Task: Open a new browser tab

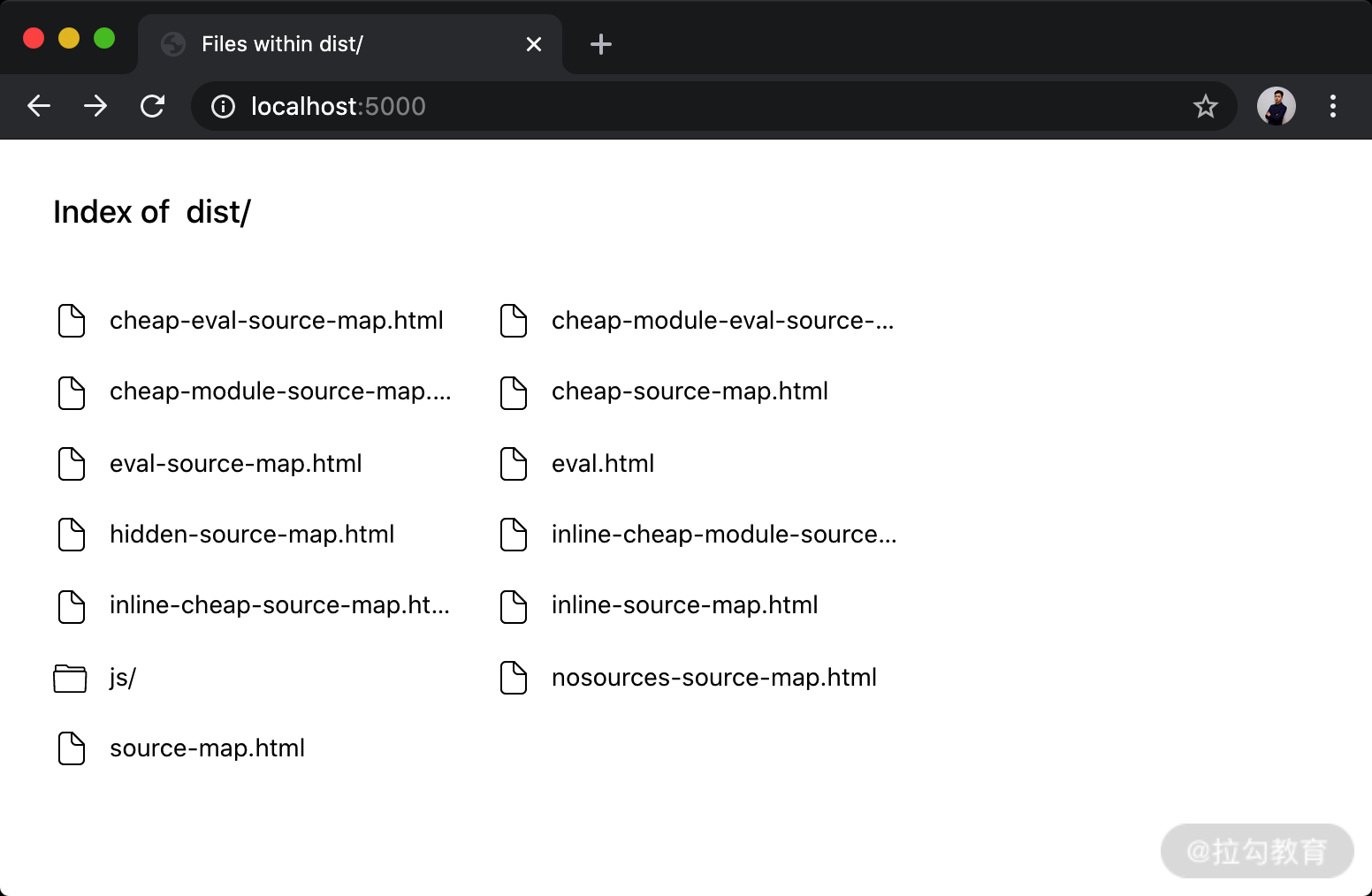Action: click(x=600, y=44)
